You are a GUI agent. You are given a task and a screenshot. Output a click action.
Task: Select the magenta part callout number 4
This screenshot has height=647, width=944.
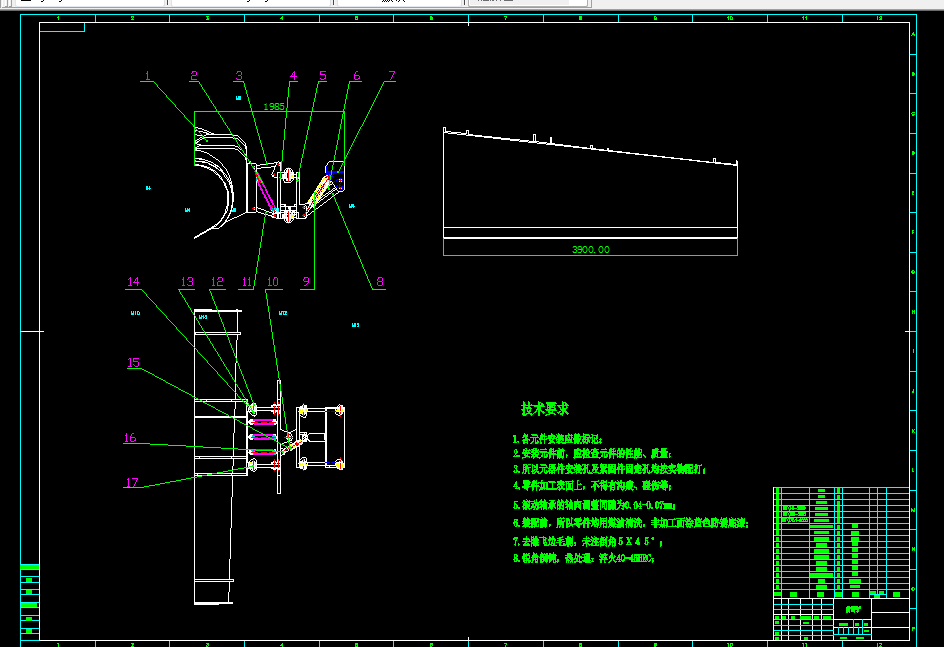pos(293,76)
